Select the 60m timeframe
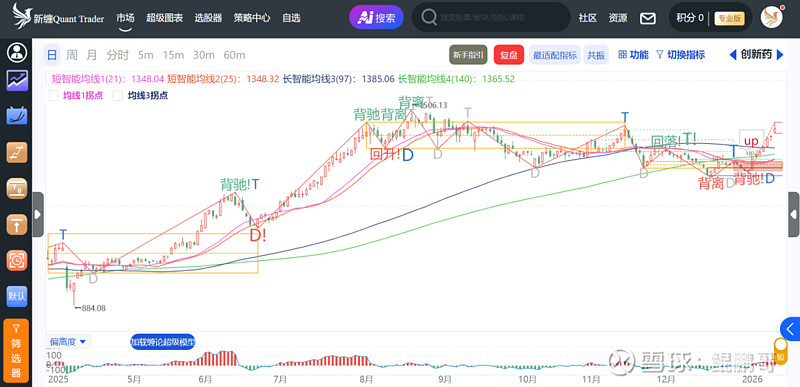 [234, 55]
